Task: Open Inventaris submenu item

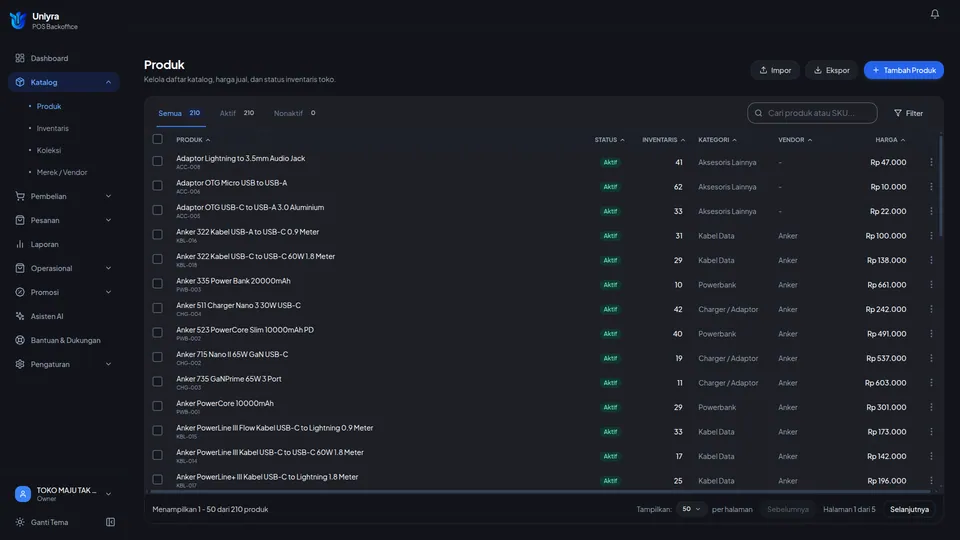Action: pyautogui.click(x=53, y=129)
